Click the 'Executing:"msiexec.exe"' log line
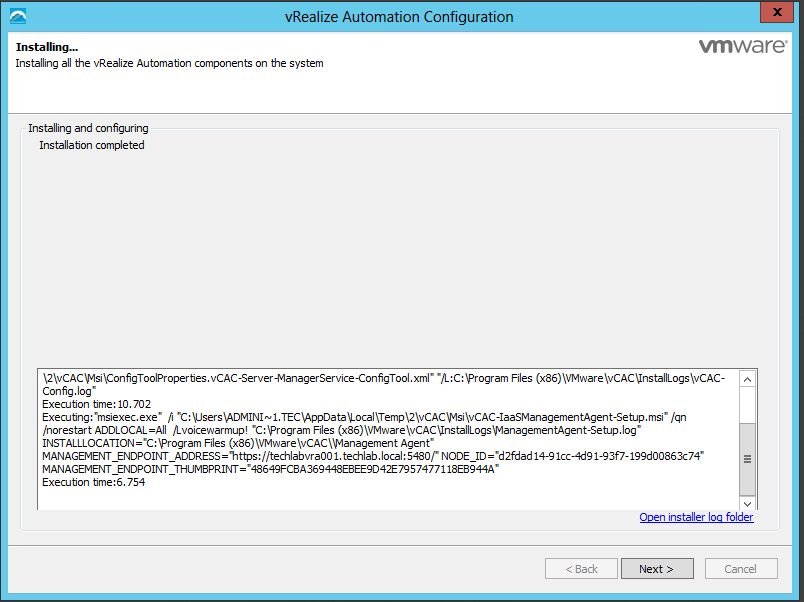This screenshot has height=602, width=804. [364, 417]
